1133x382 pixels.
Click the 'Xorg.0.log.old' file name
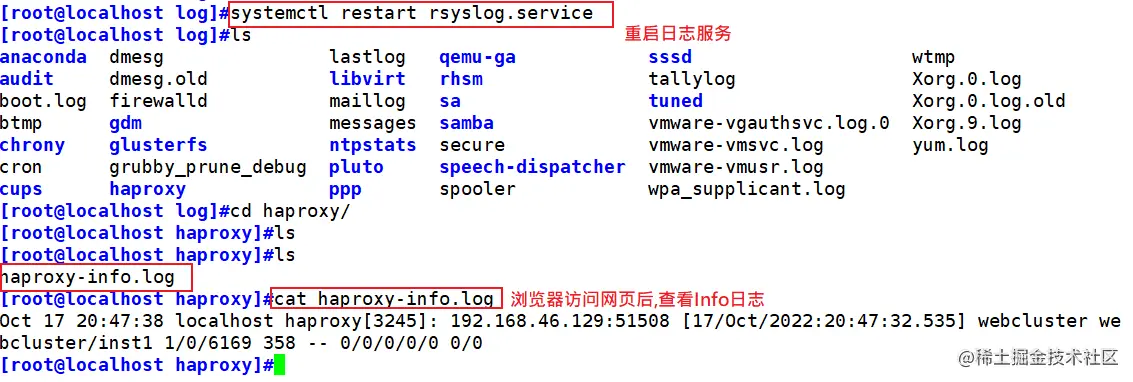(x=988, y=101)
